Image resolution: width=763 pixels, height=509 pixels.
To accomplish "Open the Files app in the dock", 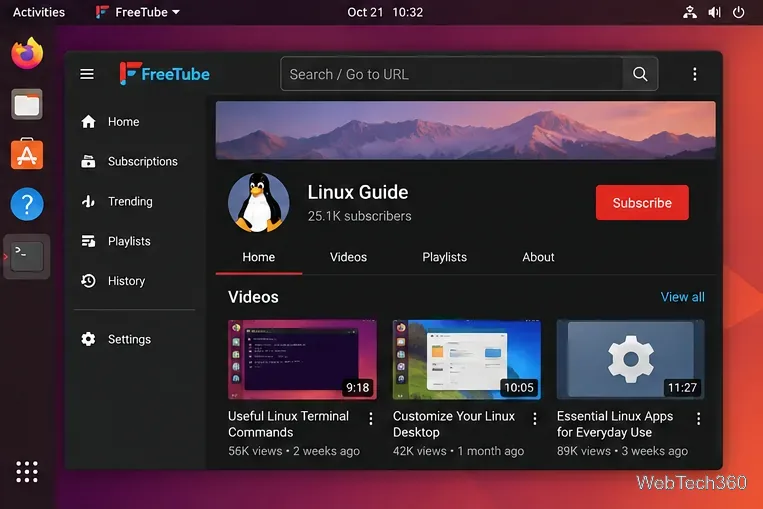I will [27, 104].
